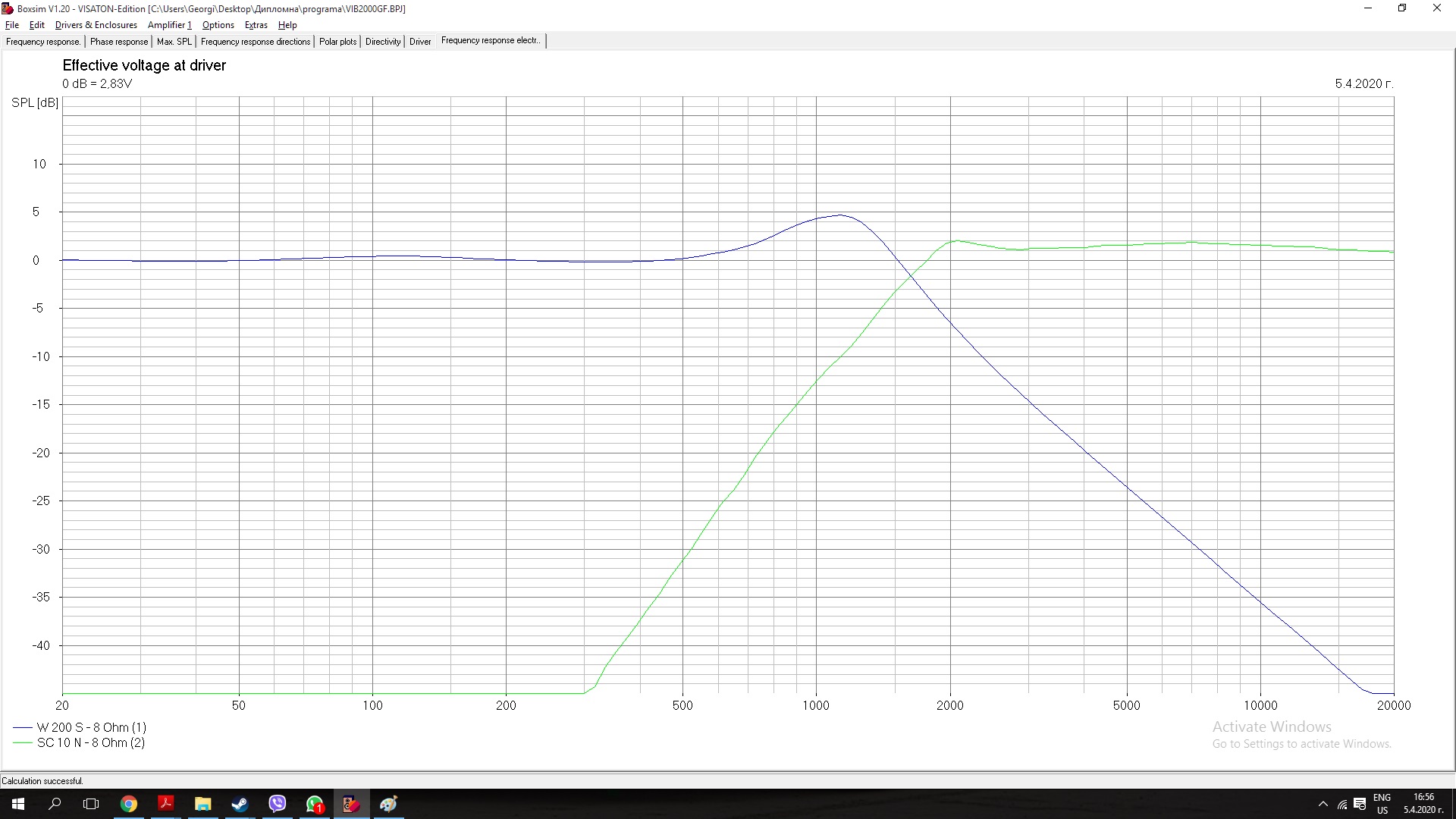1456x819 pixels.
Task: Click W 200 S - 8 Ohm legend entry
Action: 80,727
